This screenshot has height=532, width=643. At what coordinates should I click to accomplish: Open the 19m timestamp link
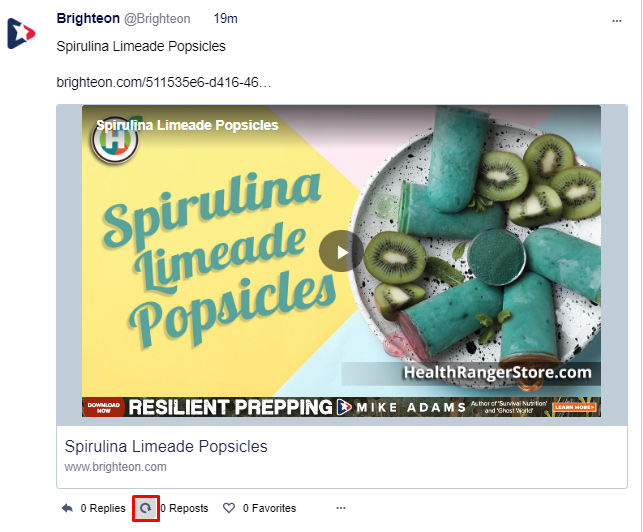pyautogui.click(x=226, y=18)
